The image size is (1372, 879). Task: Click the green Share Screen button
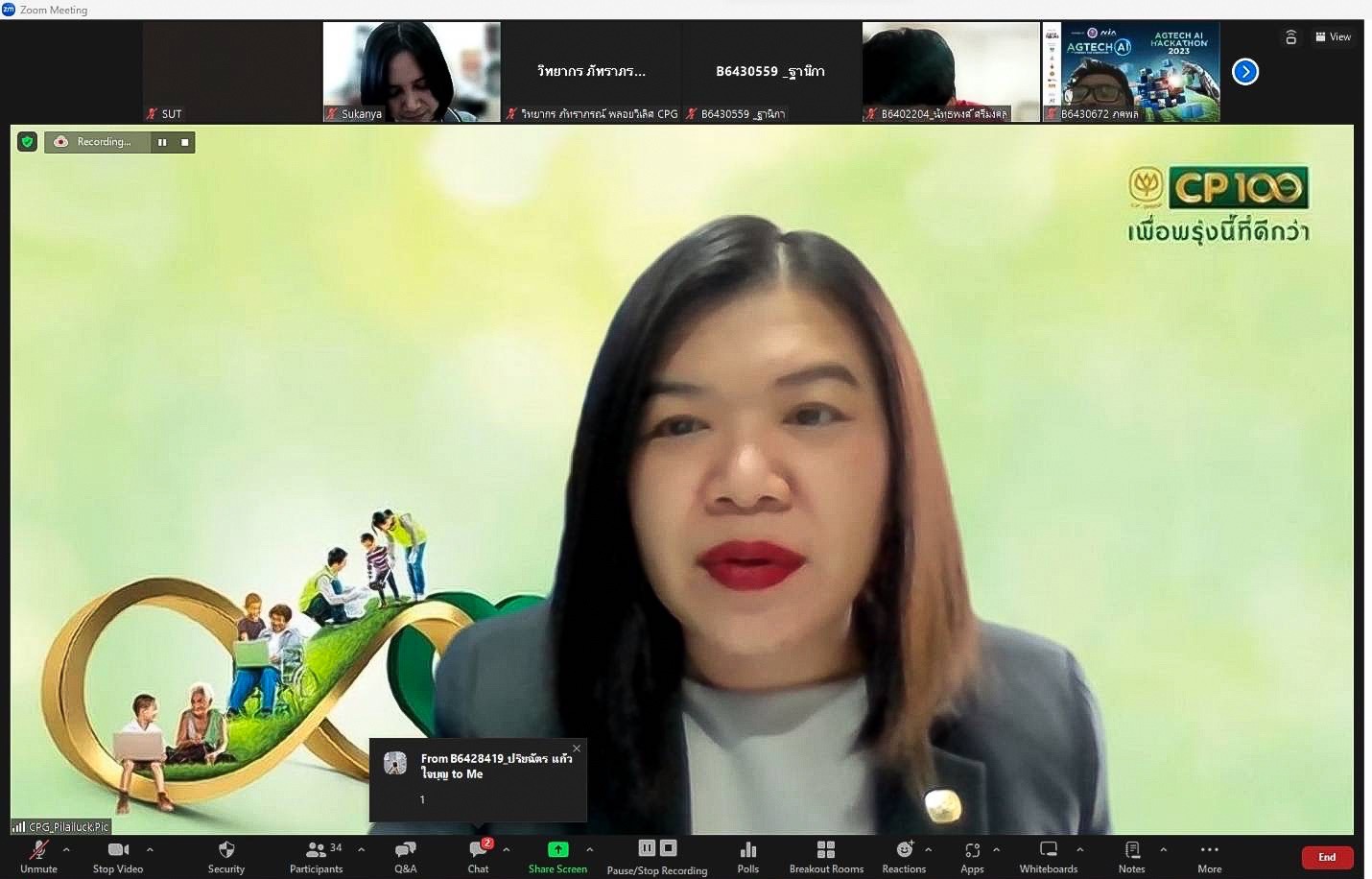(557, 855)
